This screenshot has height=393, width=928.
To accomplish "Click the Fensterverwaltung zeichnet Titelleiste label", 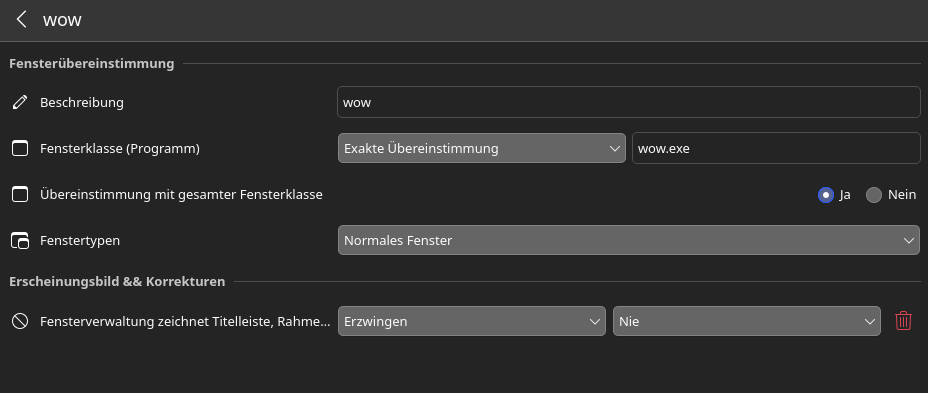I will pos(185,321).
